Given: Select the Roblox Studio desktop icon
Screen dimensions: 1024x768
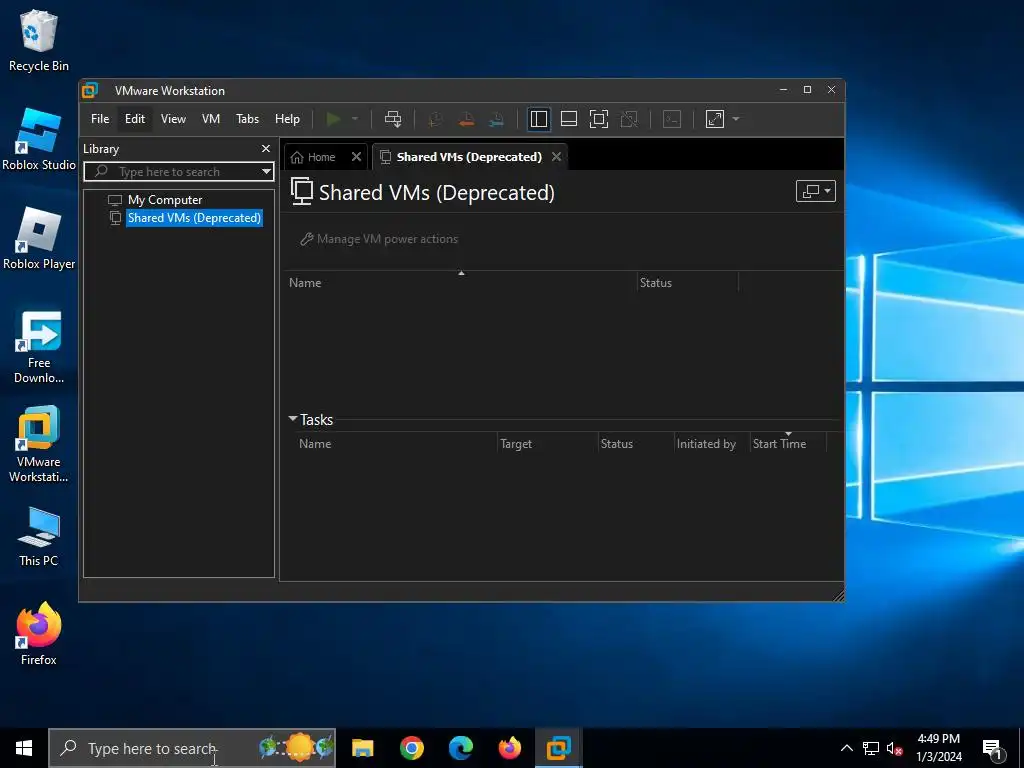Looking at the screenshot, I should click(x=39, y=140).
